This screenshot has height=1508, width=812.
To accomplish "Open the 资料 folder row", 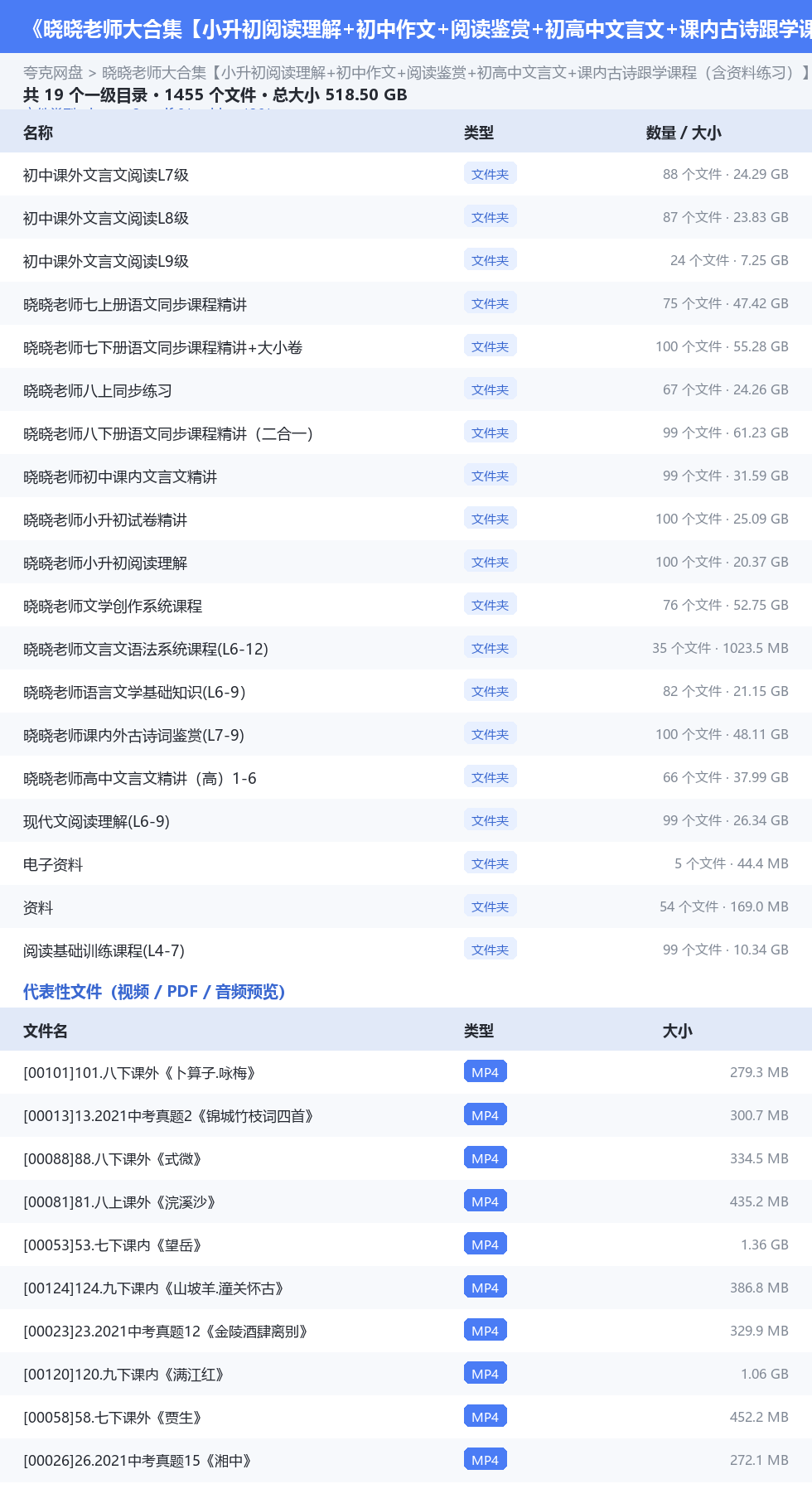I will [406, 907].
